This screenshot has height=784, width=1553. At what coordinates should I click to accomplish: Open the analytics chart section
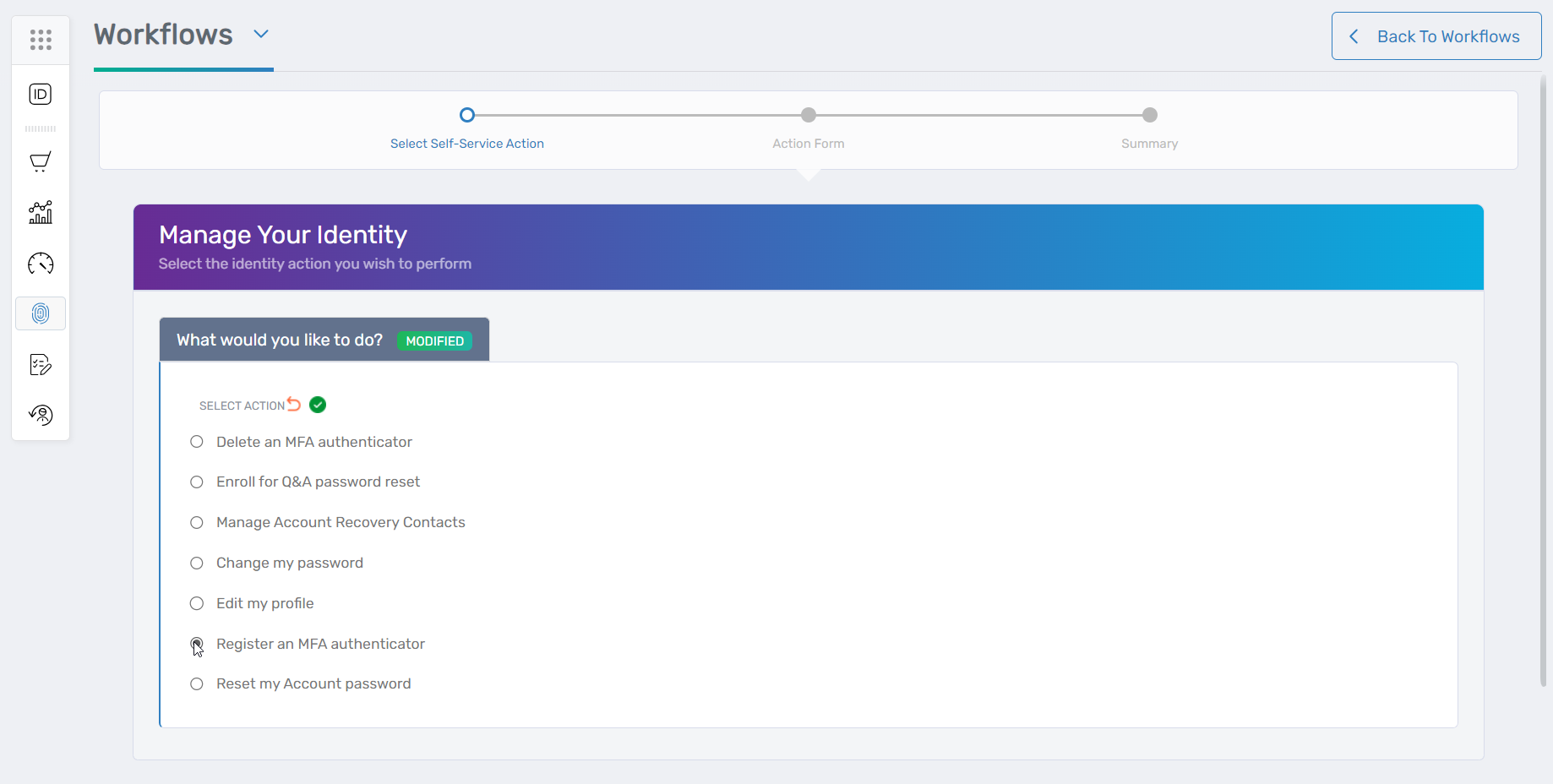coord(40,212)
